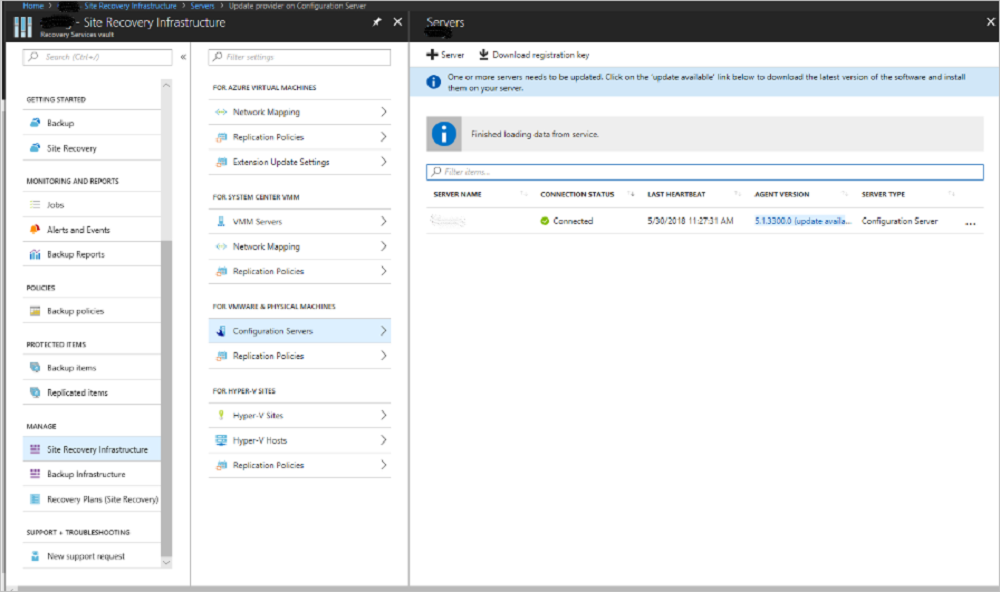This screenshot has height=592, width=1000.
Task: Click Servers in the breadcrumb
Action: (x=203, y=6)
